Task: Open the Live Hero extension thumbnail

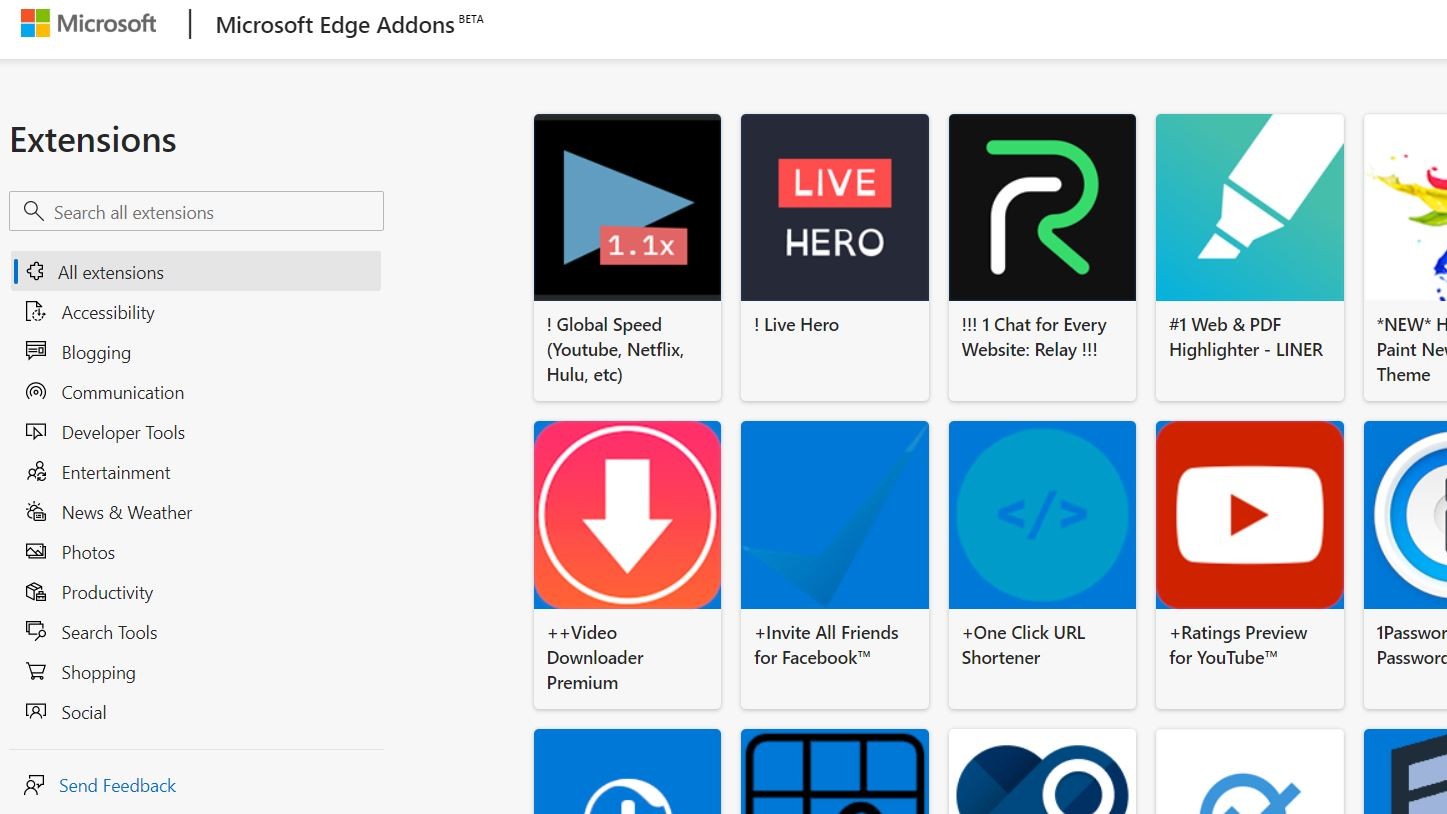Action: (835, 207)
